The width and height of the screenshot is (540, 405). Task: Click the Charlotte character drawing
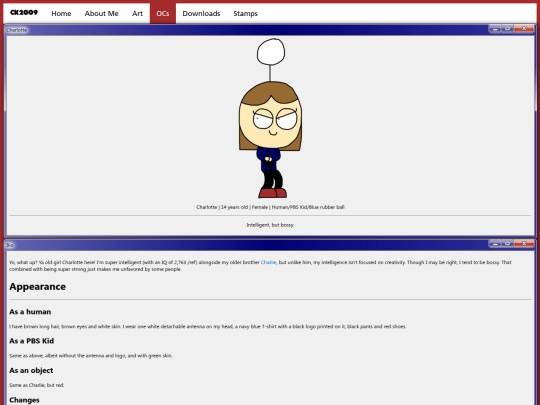click(x=270, y=118)
